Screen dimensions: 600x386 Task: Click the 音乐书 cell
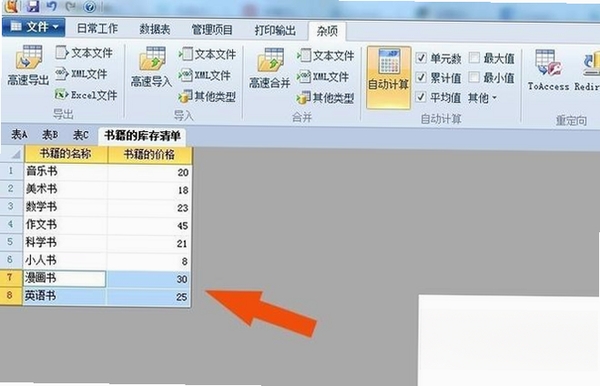click(x=65, y=171)
